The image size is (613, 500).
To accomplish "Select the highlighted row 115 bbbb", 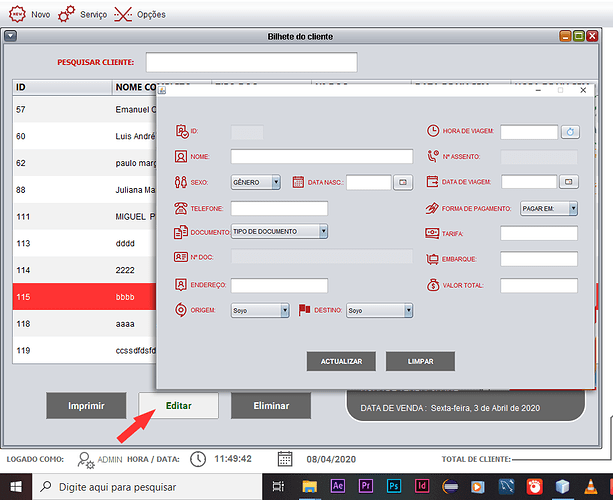I will click(84, 297).
